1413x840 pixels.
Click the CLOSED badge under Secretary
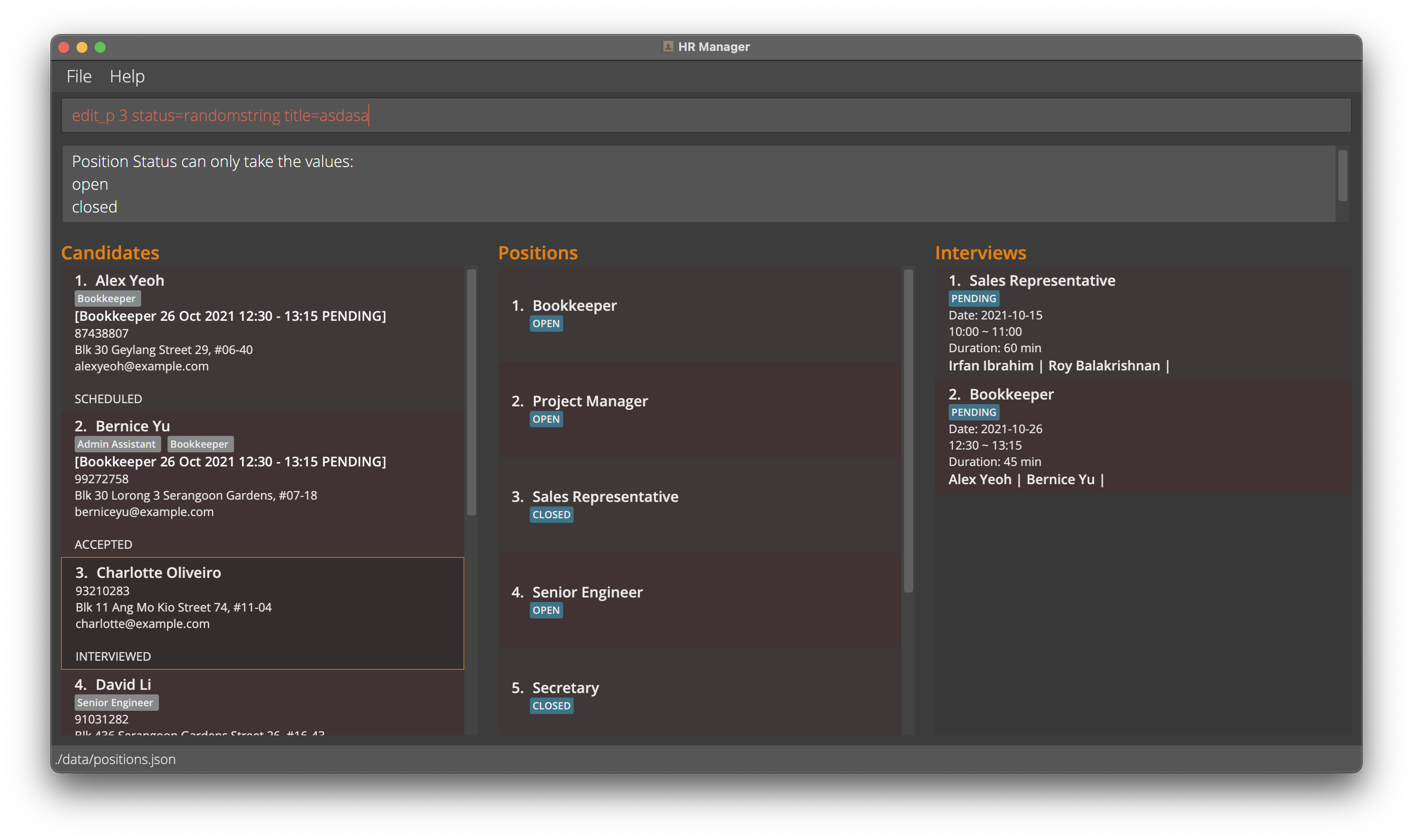coord(551,706)
